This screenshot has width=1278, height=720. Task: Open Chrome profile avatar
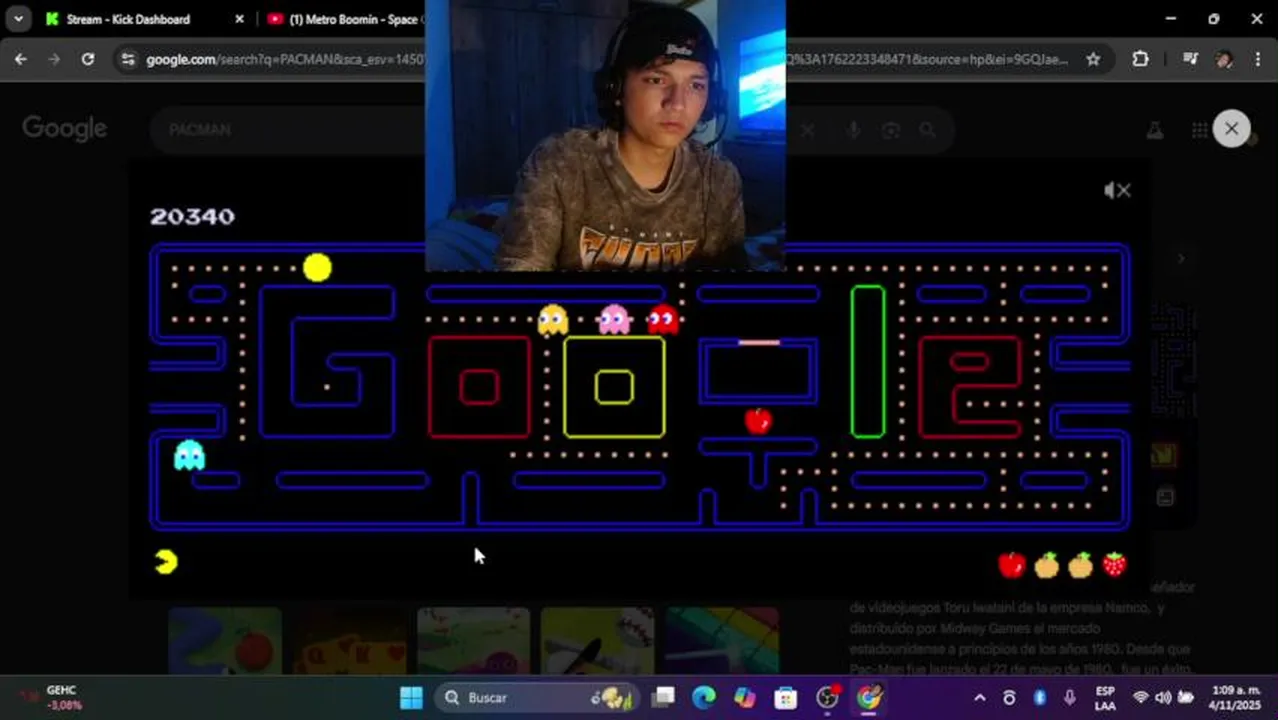click(x=1224, y=59)
